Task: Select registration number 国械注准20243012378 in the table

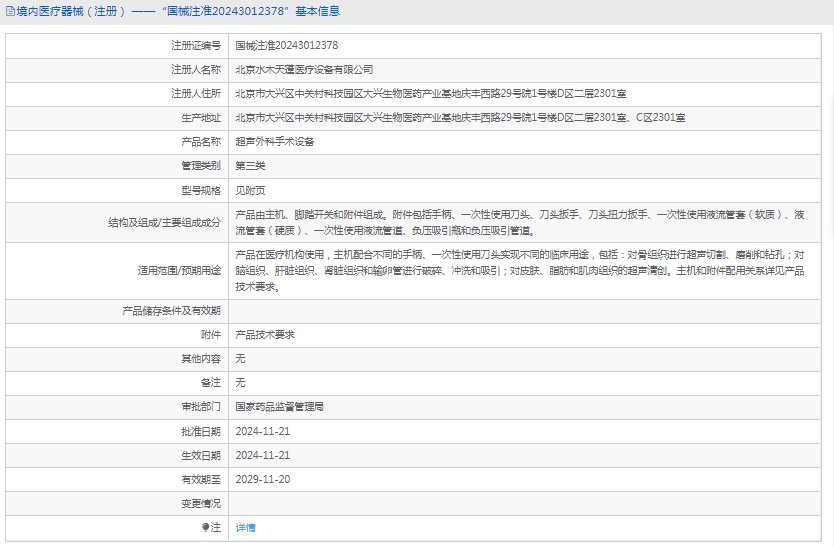Action: (x=286, y=45)
